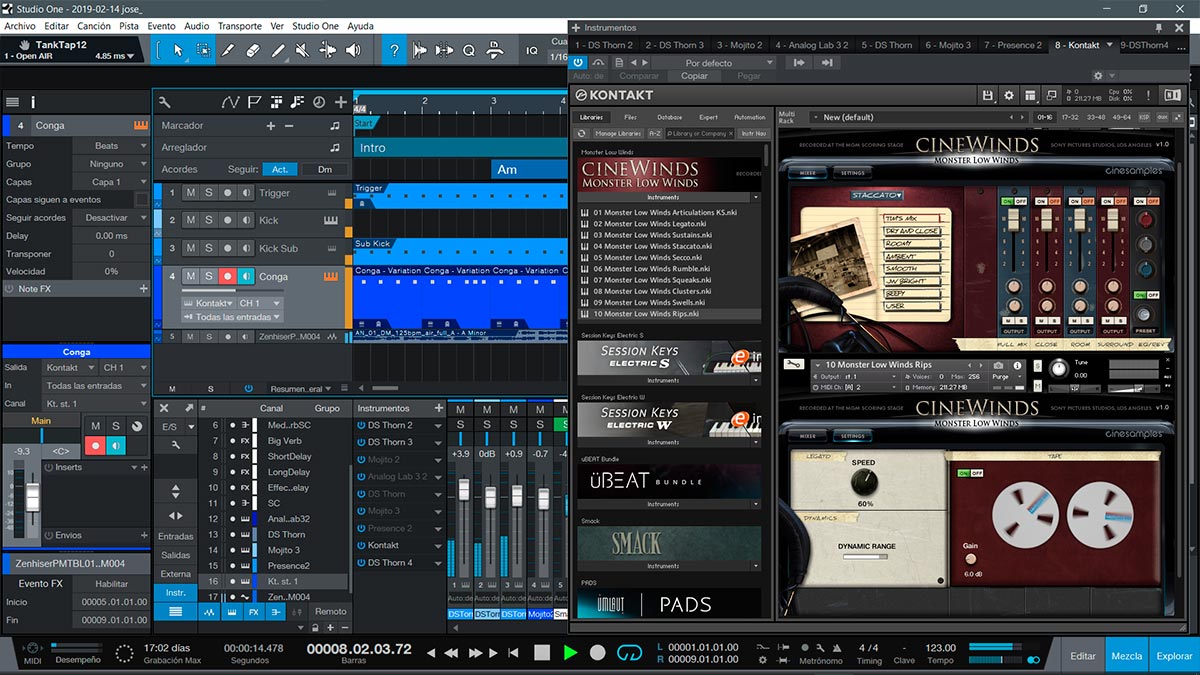
Task: Select the Split tool
Action: tap(228, 50)
